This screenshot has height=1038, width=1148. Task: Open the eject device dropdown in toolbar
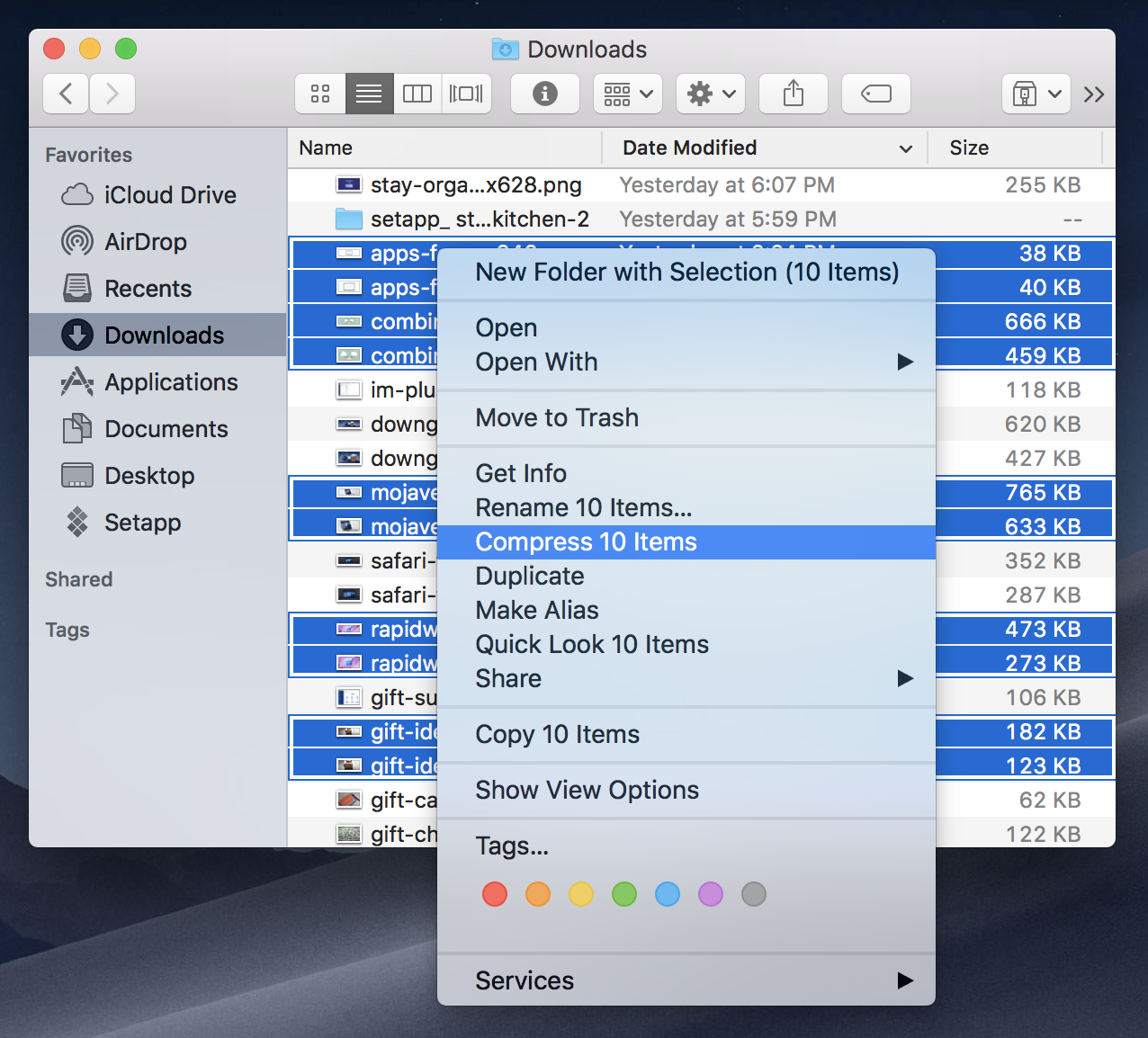click(x=1036, y=94)
